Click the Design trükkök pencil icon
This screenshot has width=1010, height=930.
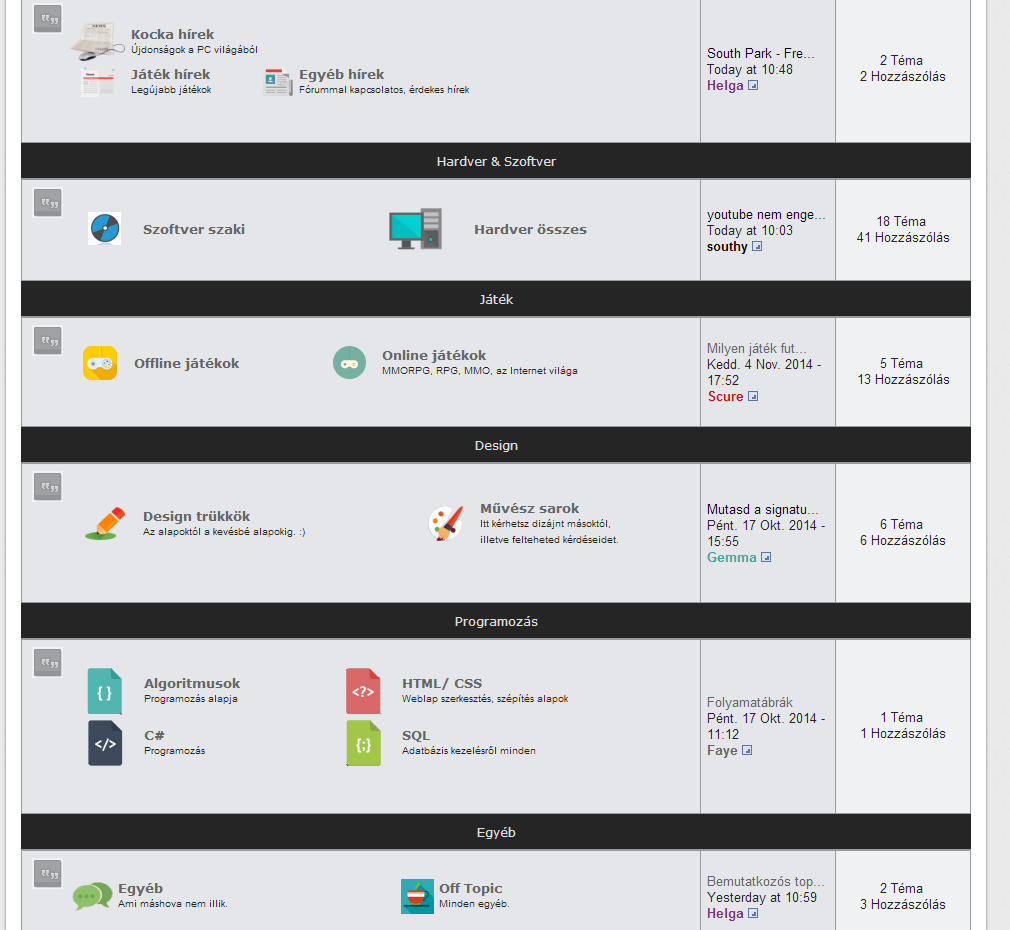pos(106,524)
